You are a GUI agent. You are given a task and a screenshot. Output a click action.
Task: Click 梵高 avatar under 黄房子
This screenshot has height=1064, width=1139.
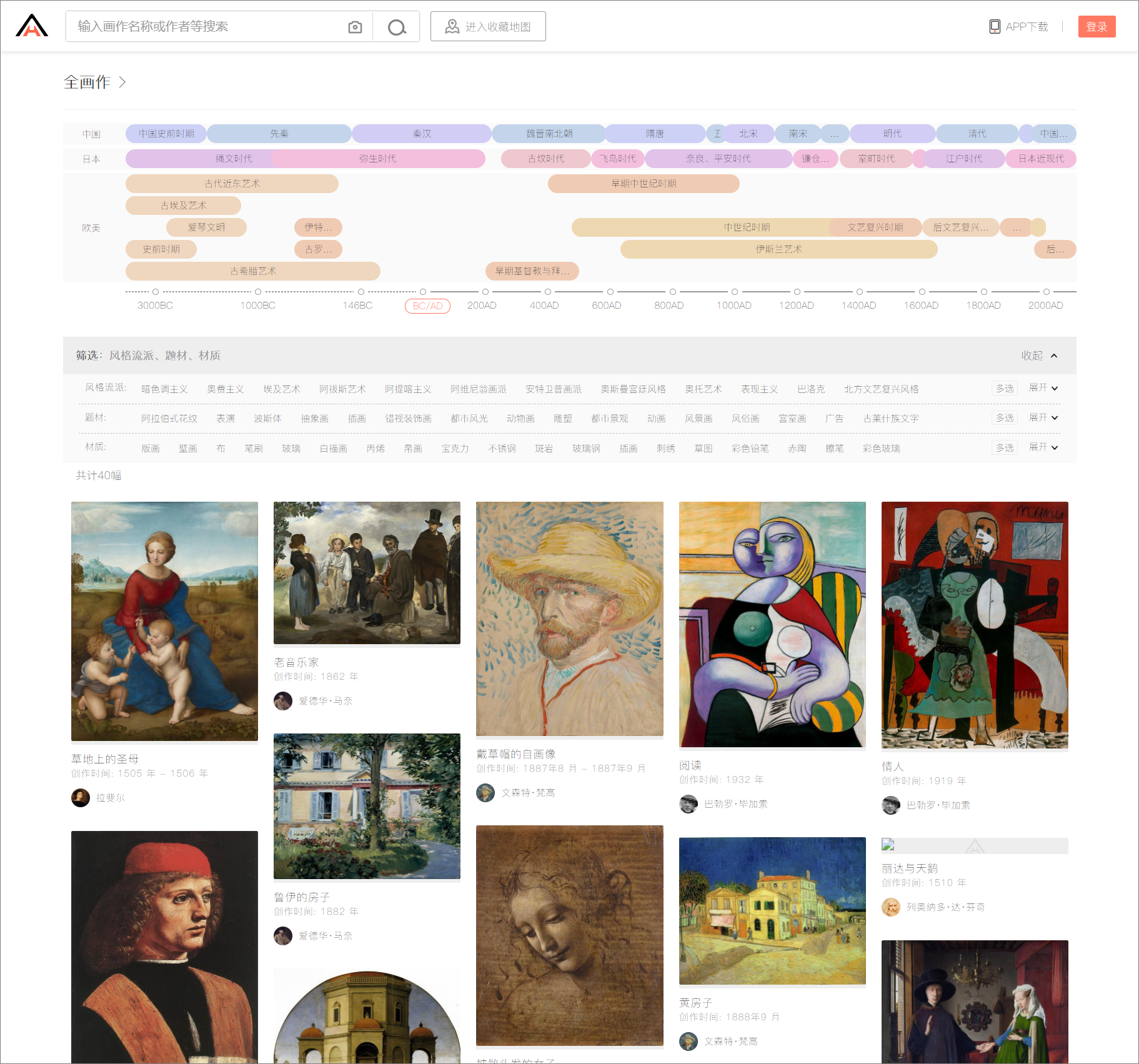[x=689, y=1042]
